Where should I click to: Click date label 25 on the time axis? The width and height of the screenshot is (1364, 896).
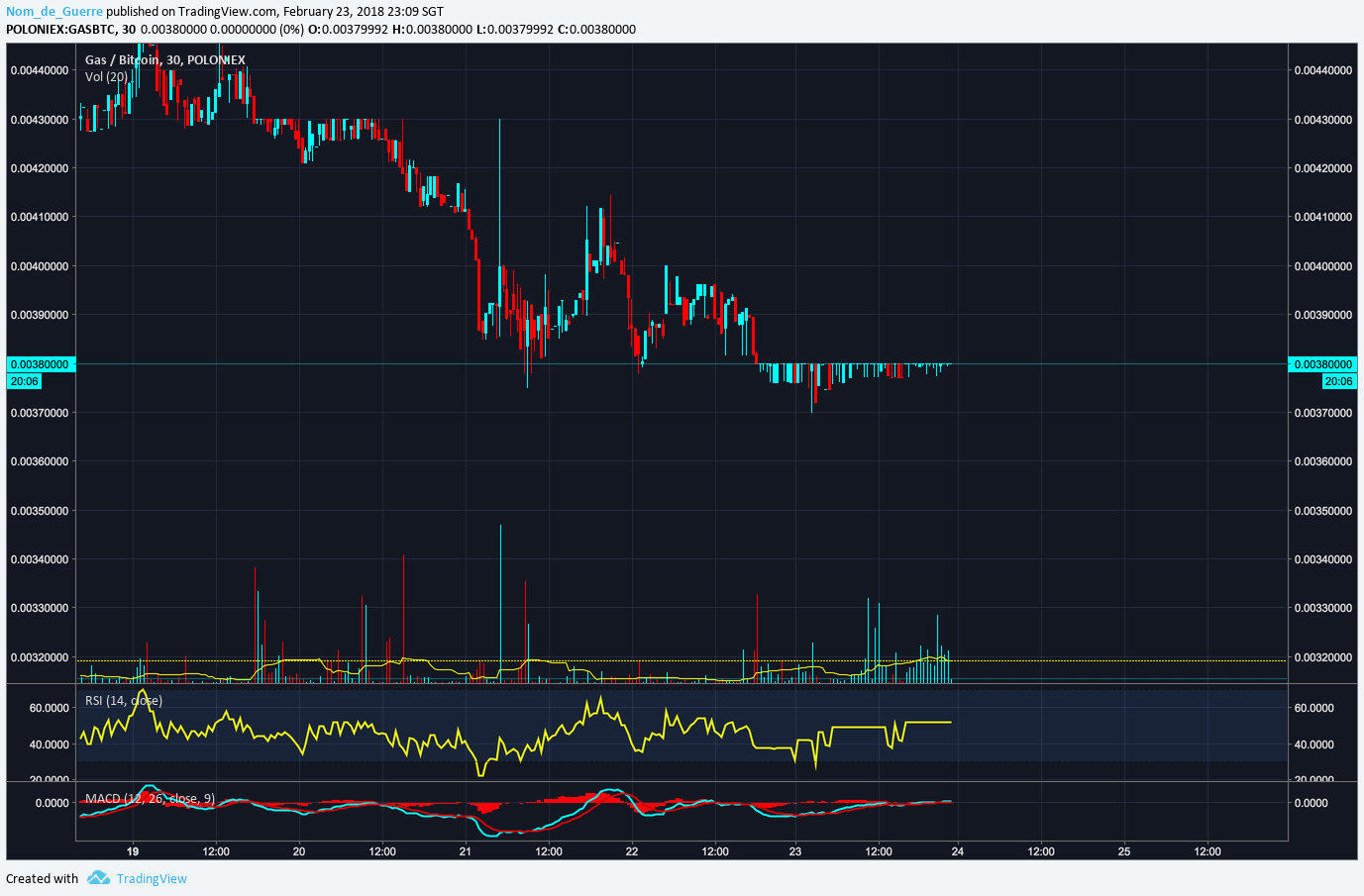(x=1124, y=851)
